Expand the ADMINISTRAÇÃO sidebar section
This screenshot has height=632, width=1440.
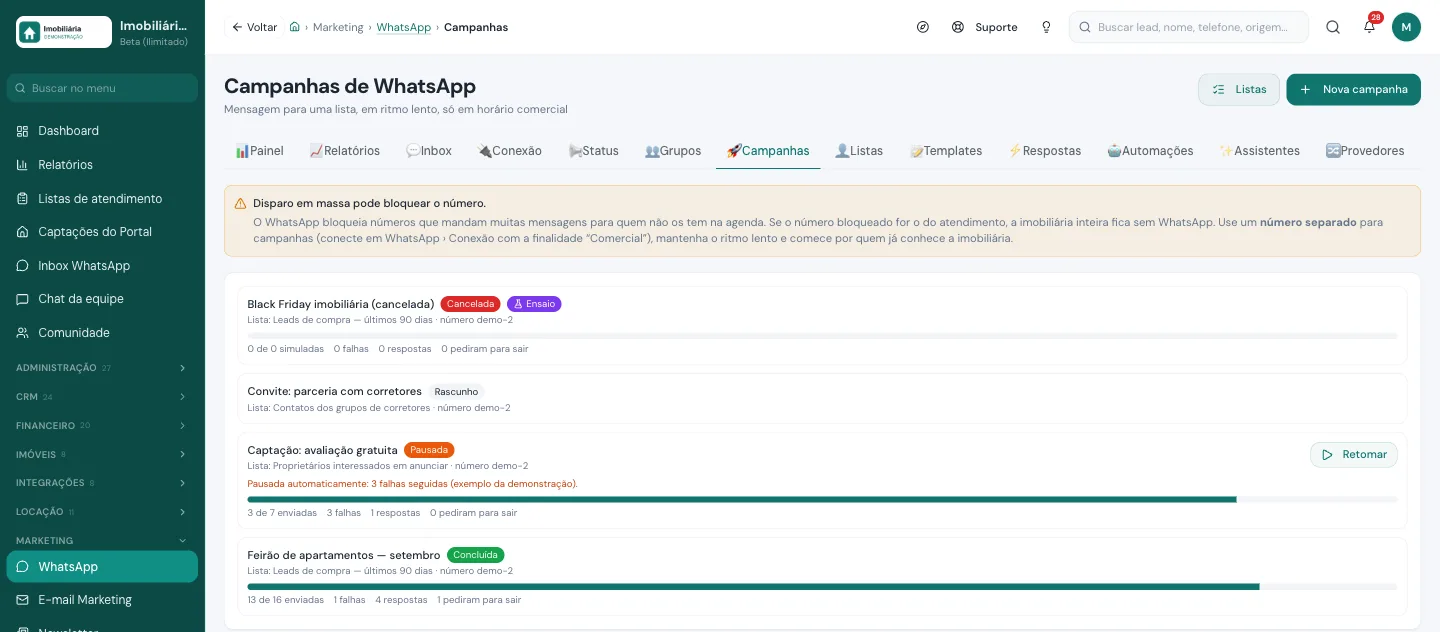point(102,368)
